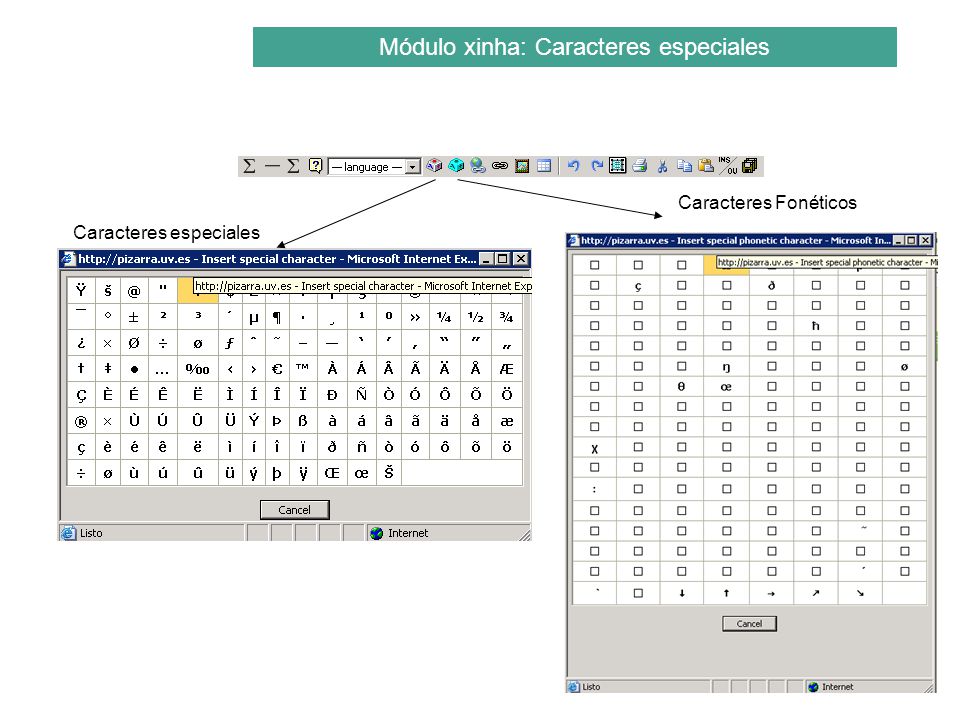Insert the Œ uppercase ligature character
Screen dimensions: 960x720
pyautogui.click(x=332, y=473)
